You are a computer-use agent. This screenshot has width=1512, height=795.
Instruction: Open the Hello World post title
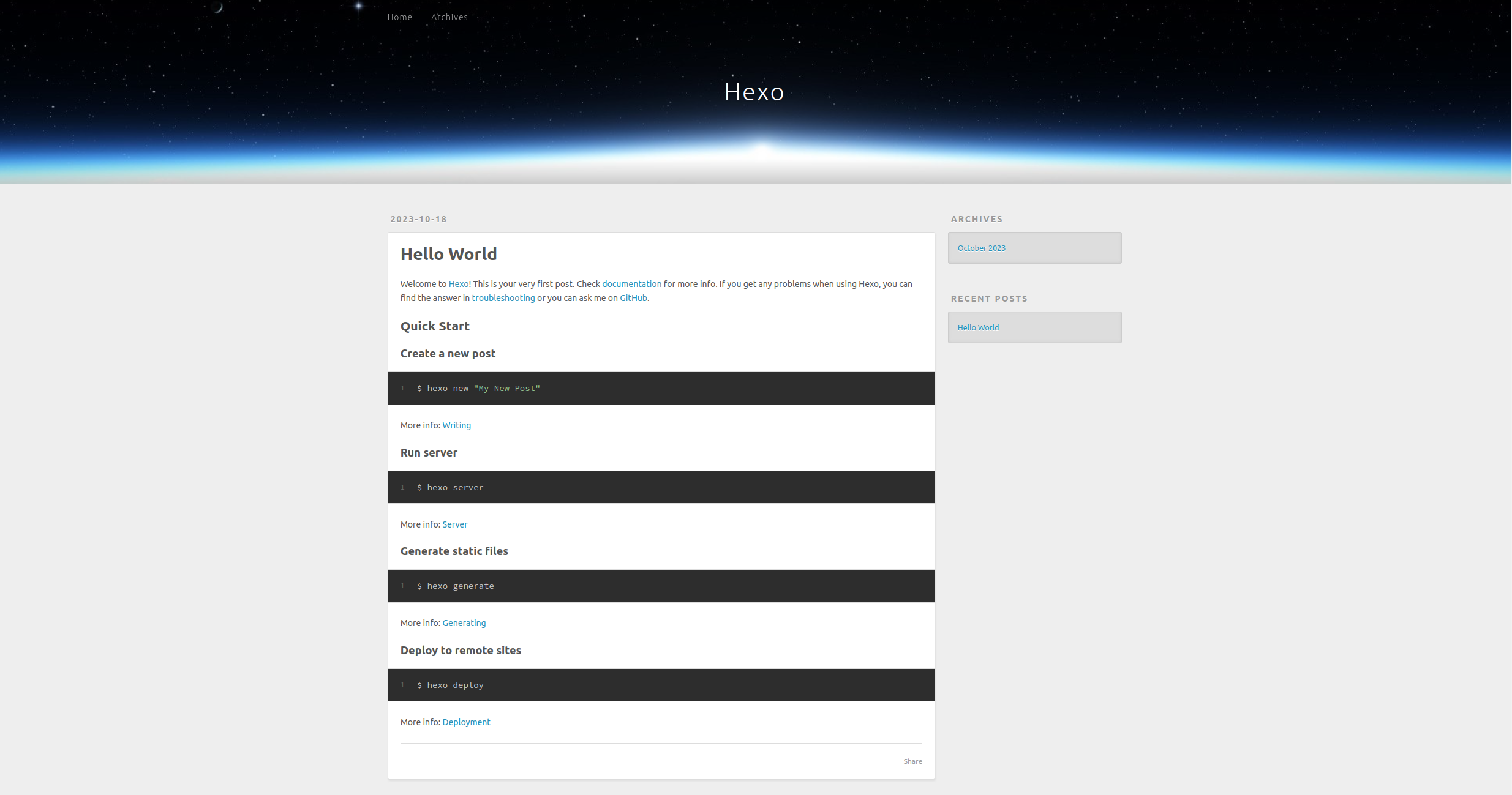tap(448, 254)
